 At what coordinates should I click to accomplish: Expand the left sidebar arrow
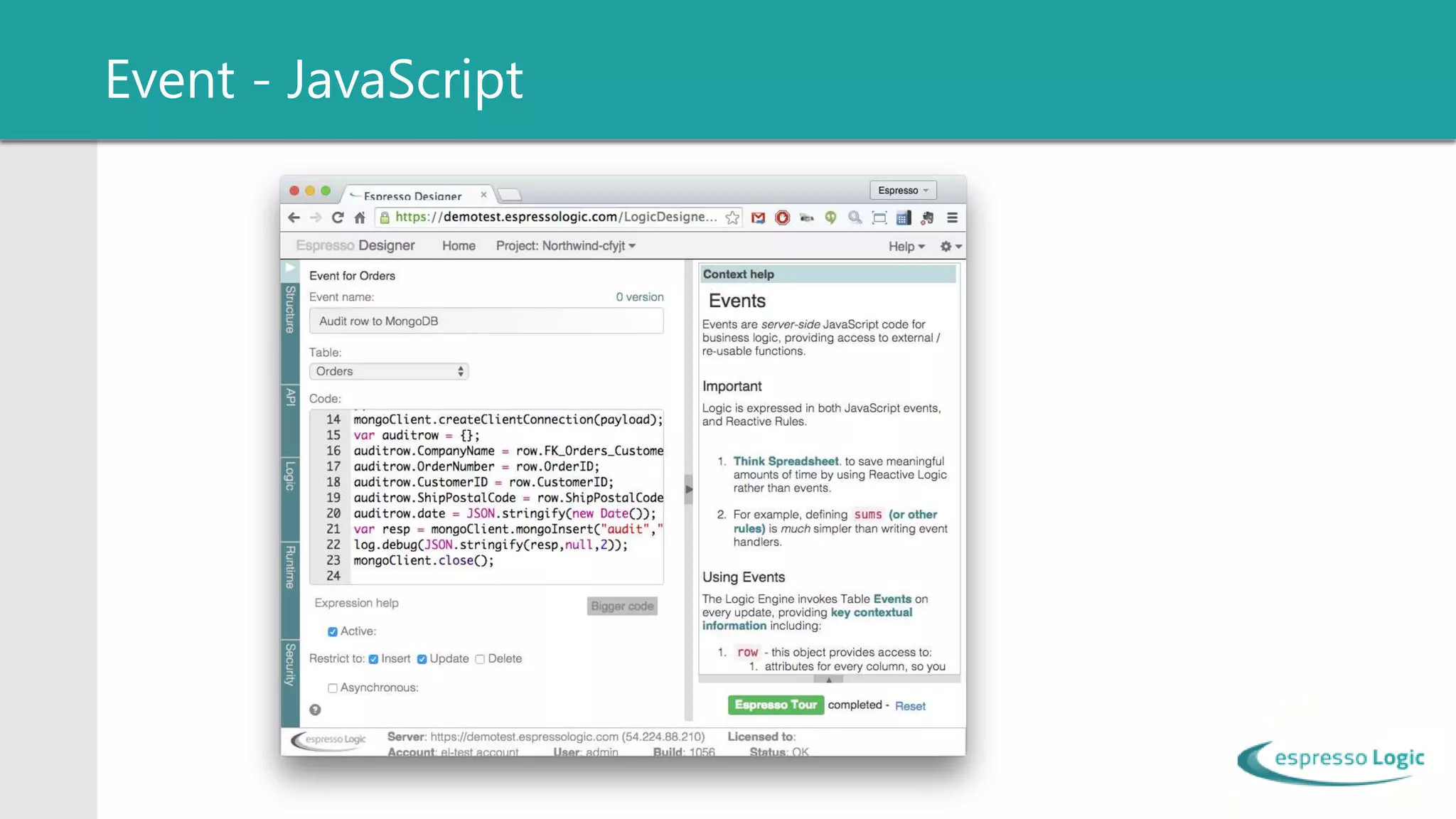click(x=289, y=267)
